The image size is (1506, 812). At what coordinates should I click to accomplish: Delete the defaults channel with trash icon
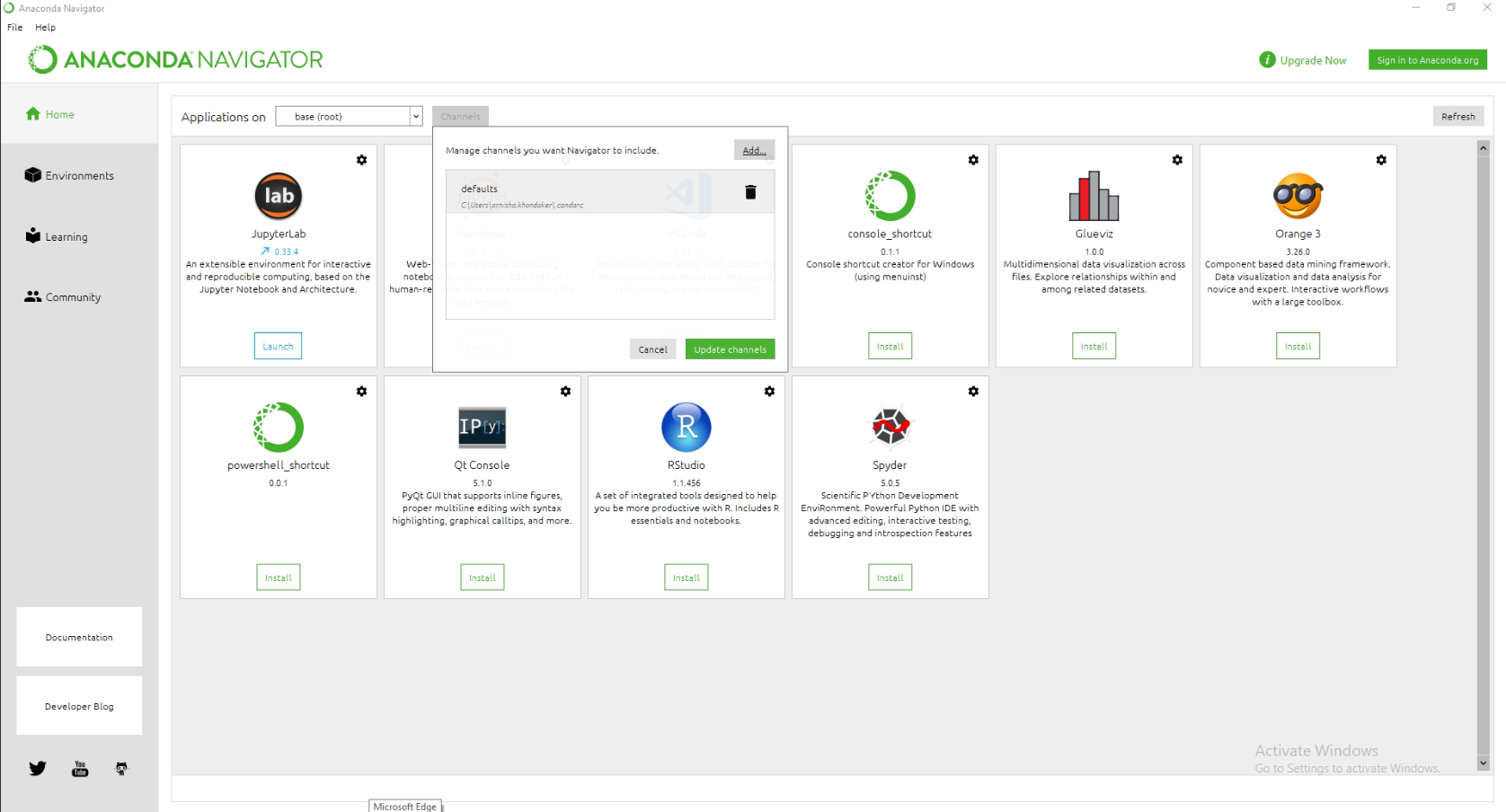(750, 192)
